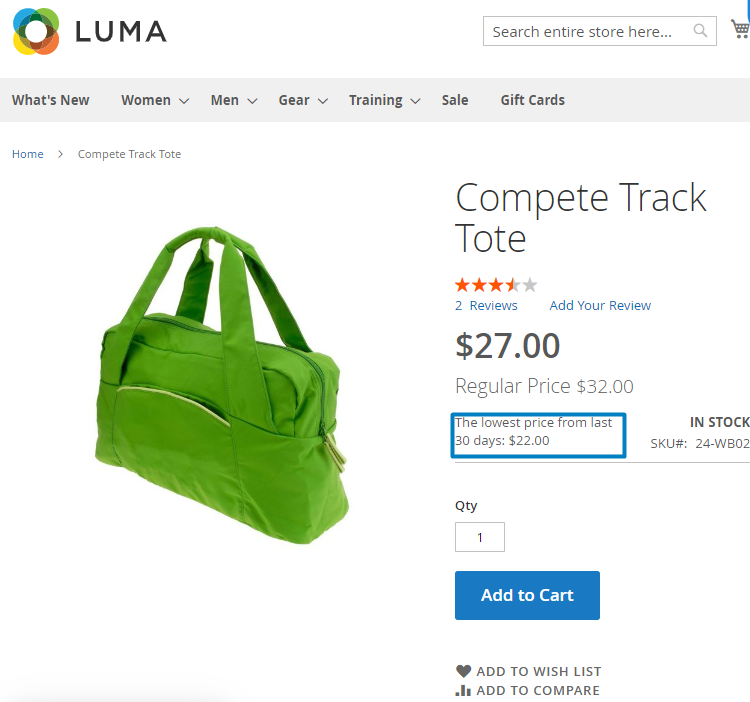Click the Add Your Review link
The image size is (750, 702).
pos(600,305)
